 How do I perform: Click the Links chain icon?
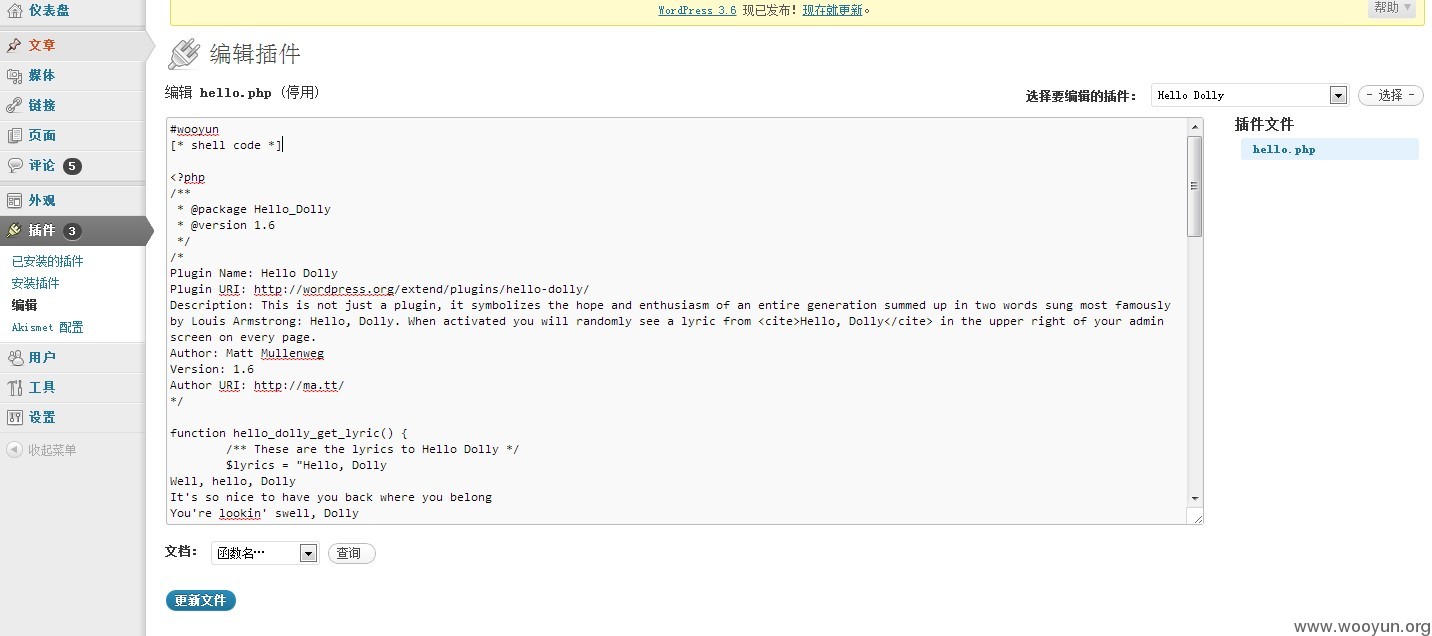click(14, 105)
